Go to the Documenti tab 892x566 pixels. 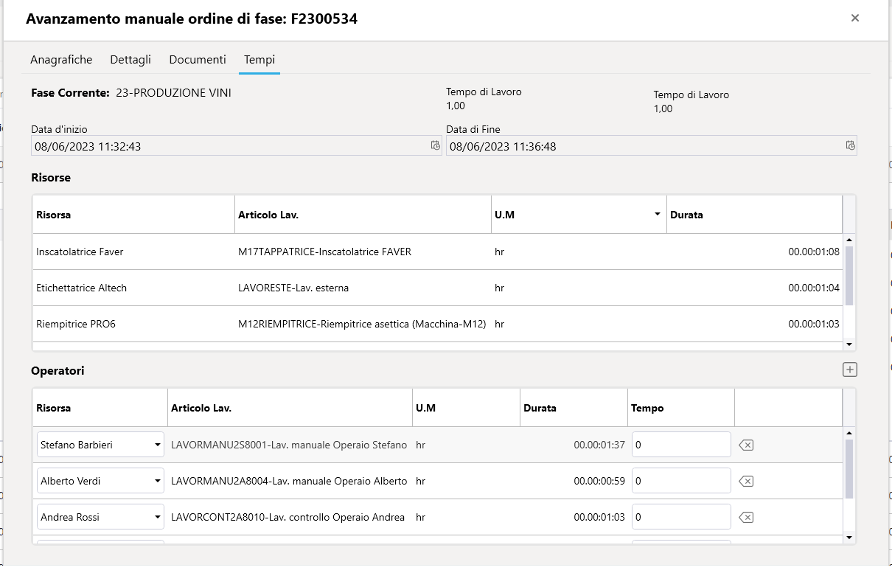click(x=197, y=60)
